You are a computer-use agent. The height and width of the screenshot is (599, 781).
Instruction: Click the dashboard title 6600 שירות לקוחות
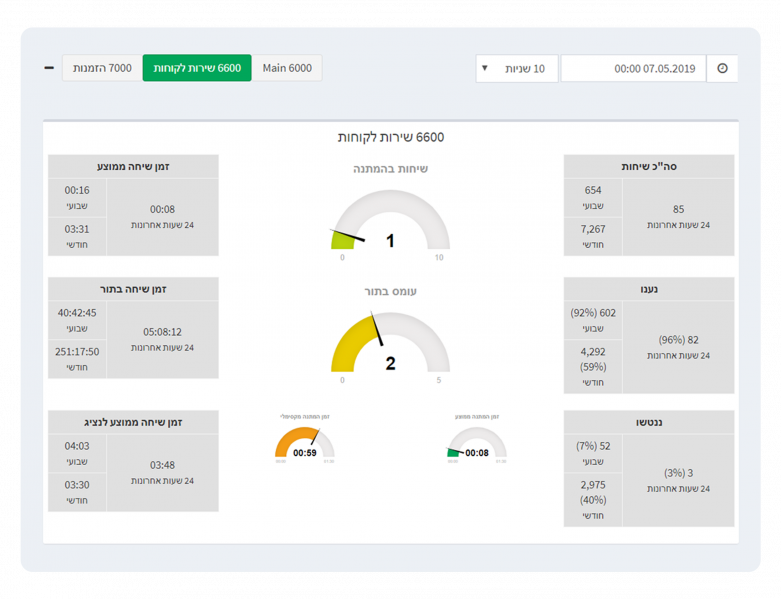390,137
